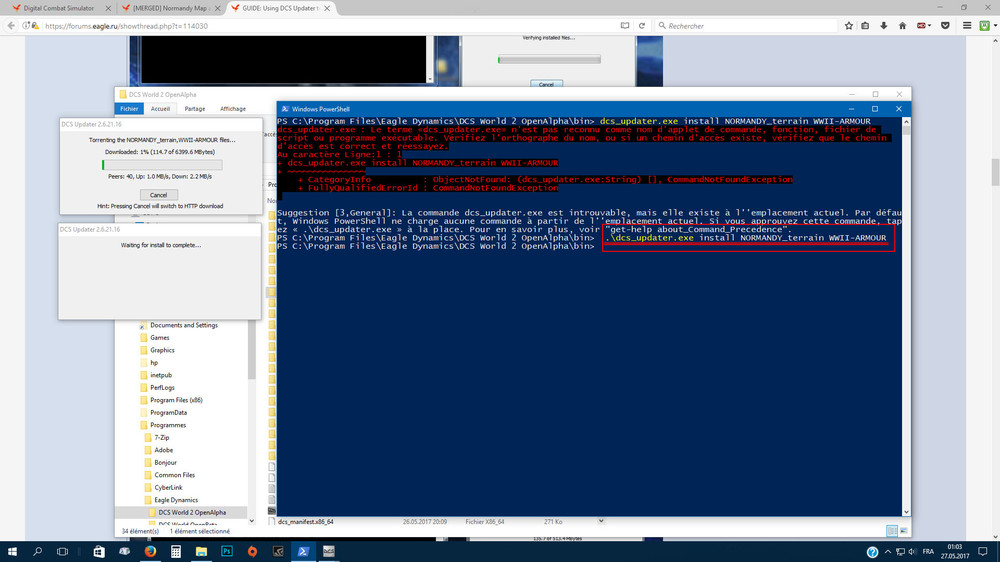Screen dimensions: 1000x562
Task: Show hidden system tray icons chevron
Action: (888, 552)
